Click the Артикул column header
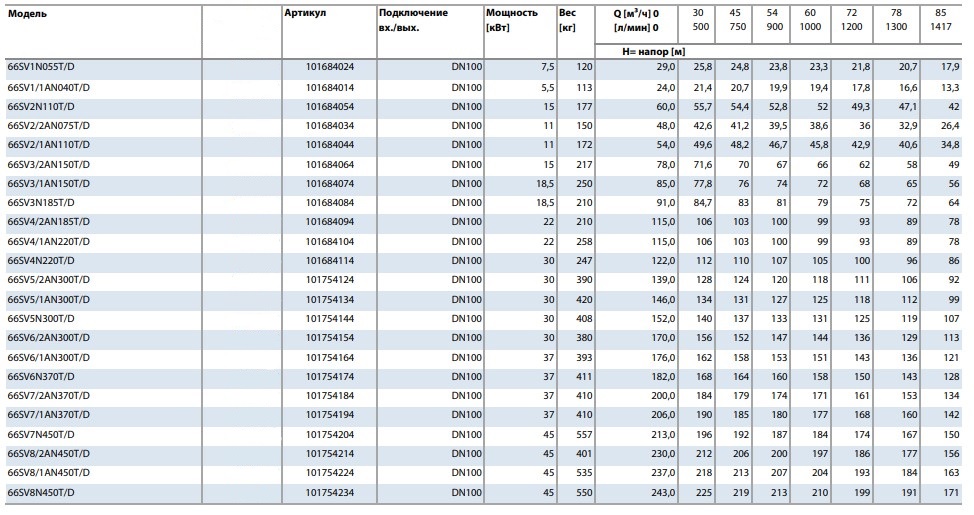Screen dimensions: 974x515 [304, 13]
